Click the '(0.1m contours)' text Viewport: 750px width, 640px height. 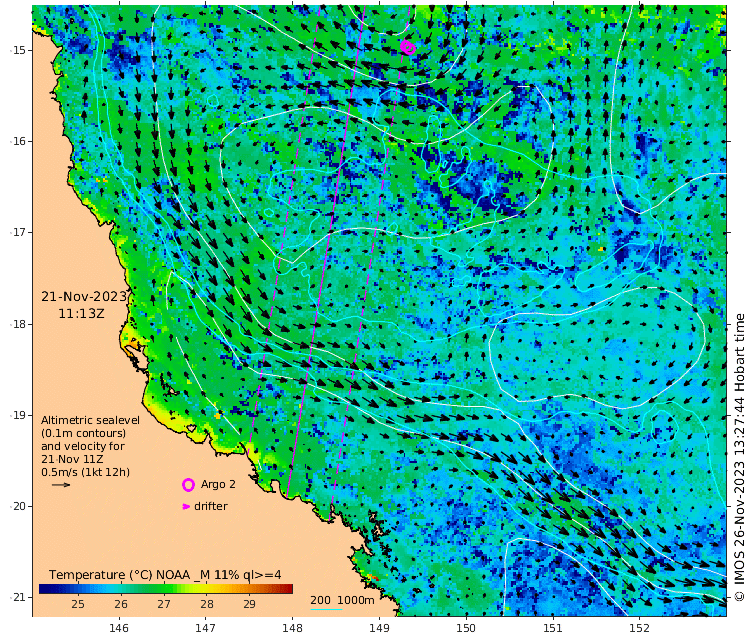(x=84, y=433)
